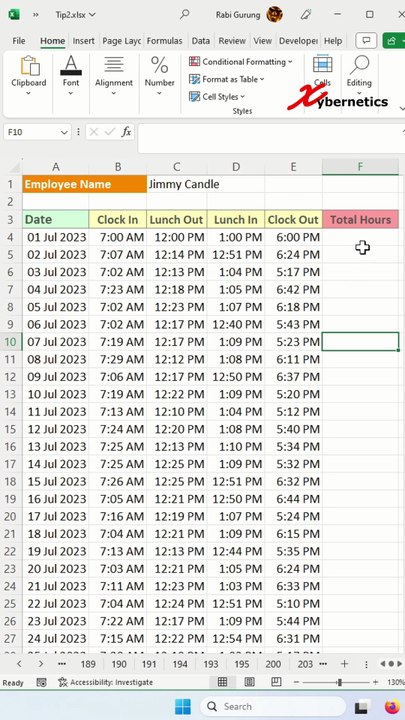Open the Font group
The height and width of the screenshot is (720, 405).
pyautogui.click(x=71, y=76)
